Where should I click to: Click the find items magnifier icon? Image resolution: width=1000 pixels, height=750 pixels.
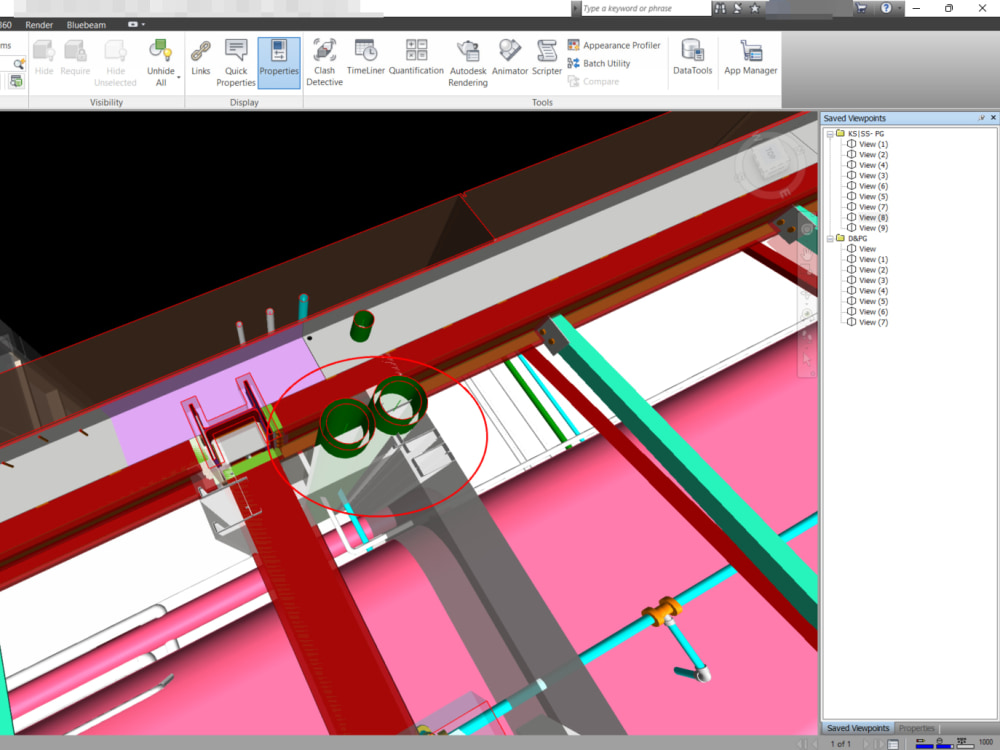18,64
